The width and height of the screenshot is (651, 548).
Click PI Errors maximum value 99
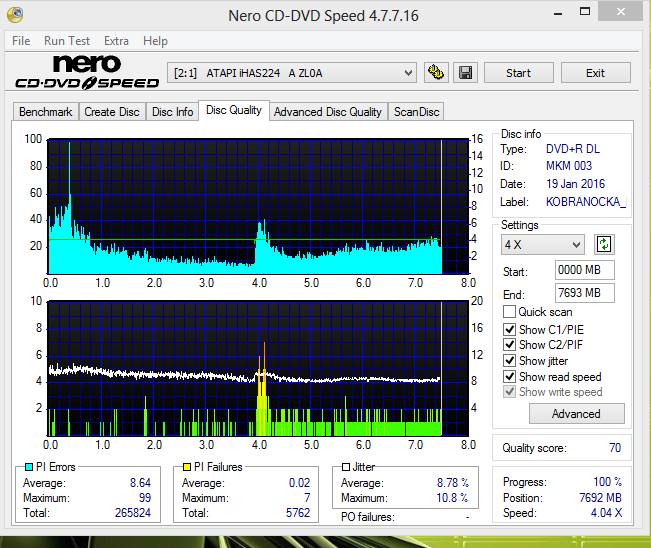coord(145,497)
